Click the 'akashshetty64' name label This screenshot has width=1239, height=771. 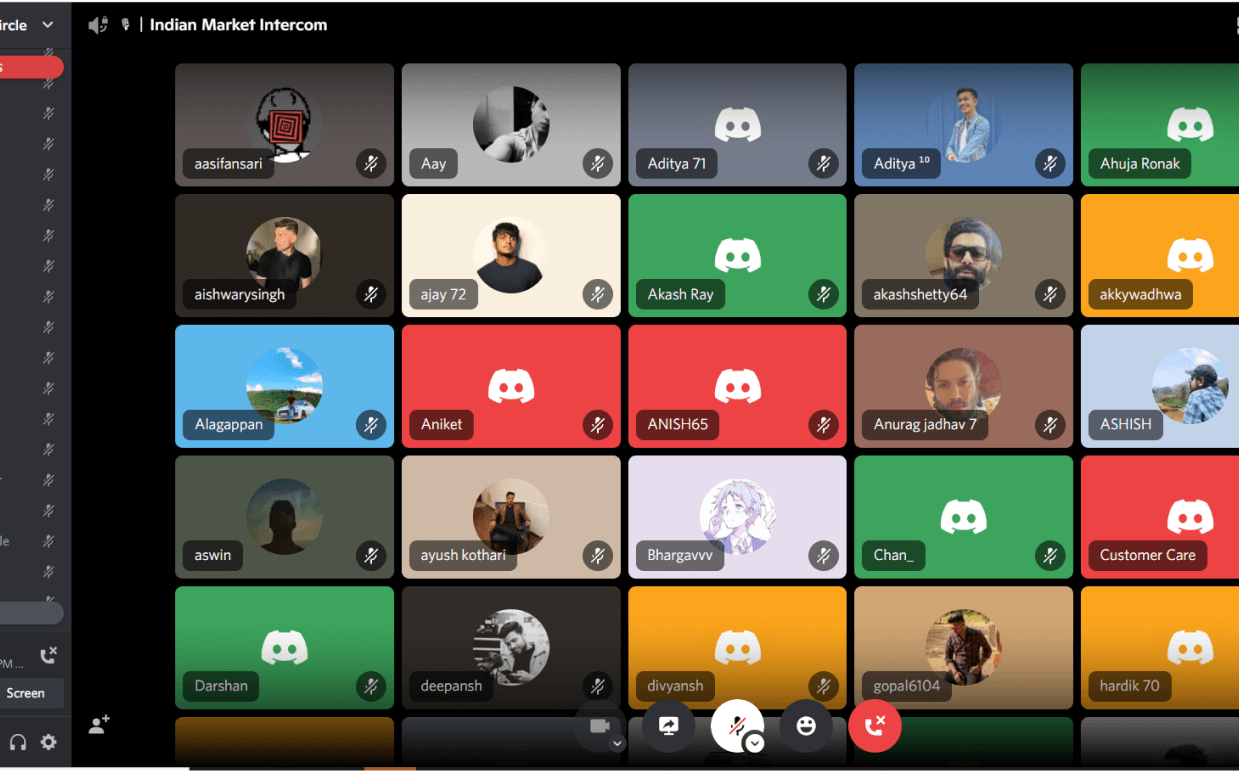click(920, 294)
